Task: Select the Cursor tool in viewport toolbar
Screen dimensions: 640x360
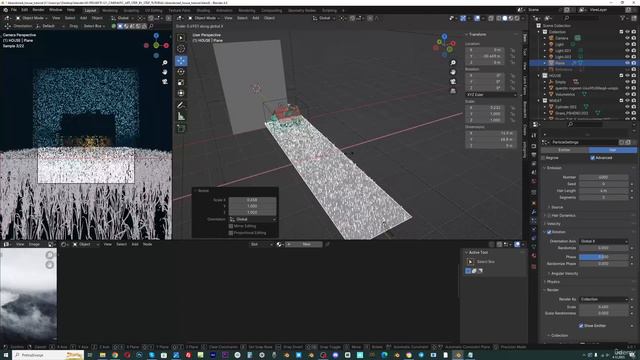Action: [181, 49]
